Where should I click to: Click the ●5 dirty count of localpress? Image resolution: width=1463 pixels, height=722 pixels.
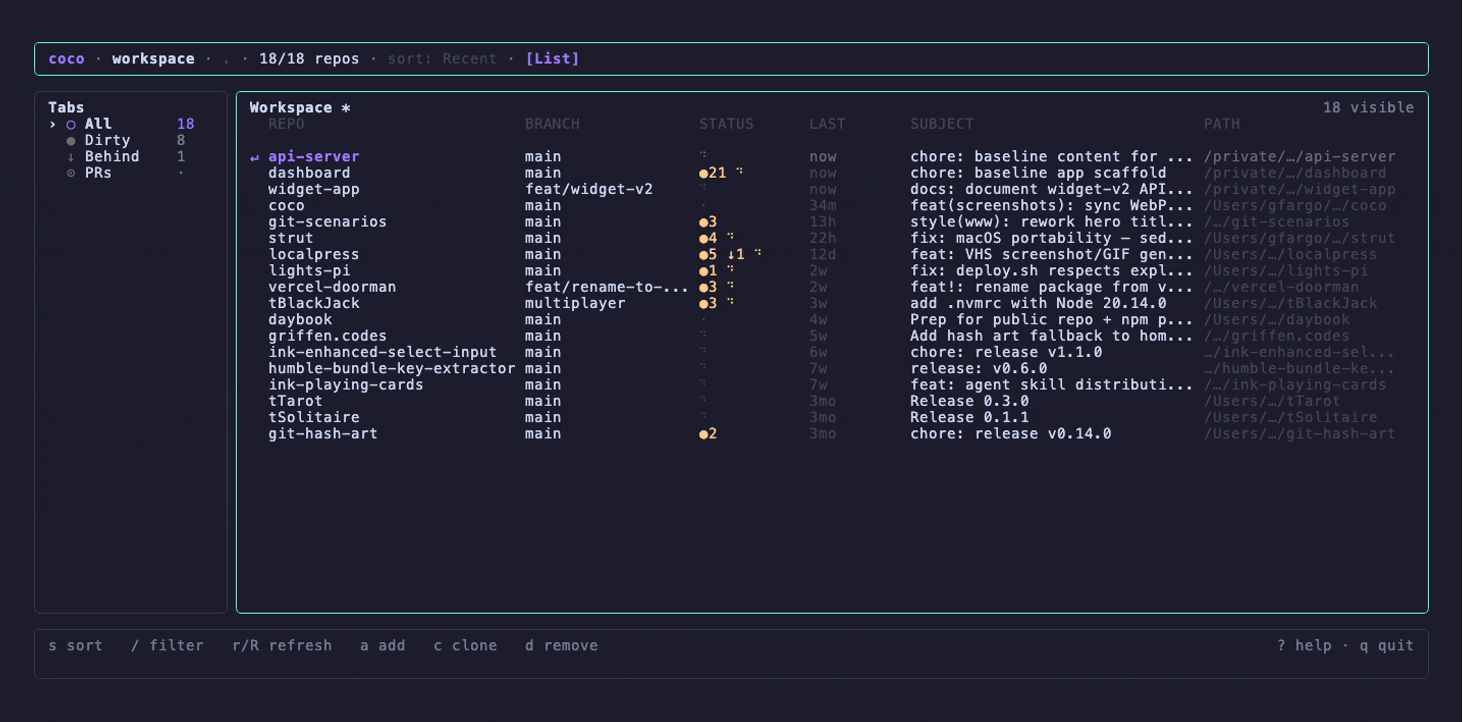coord(708,255)
